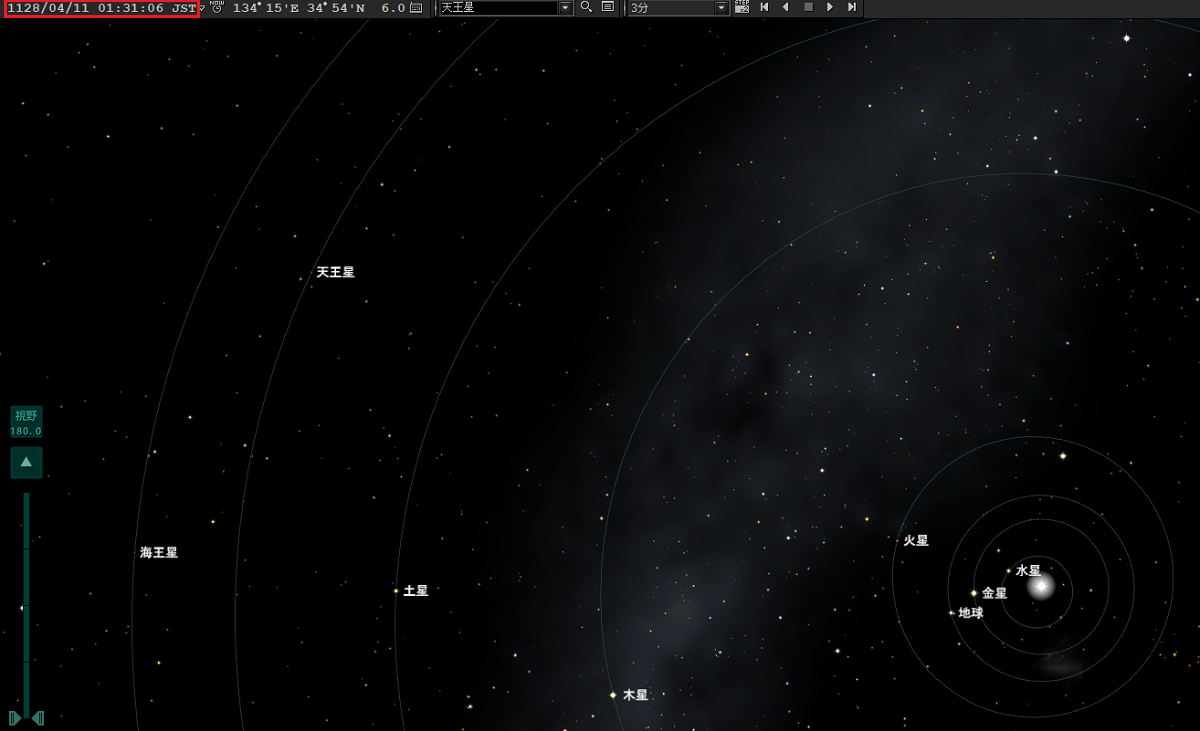Select the 金星 planet label
The width and height of the screenshot is (1200, 731).
995,593
